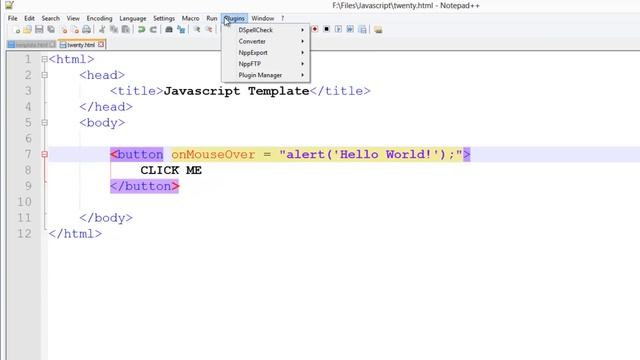
Task: Open the View menu
Action: 73,18
